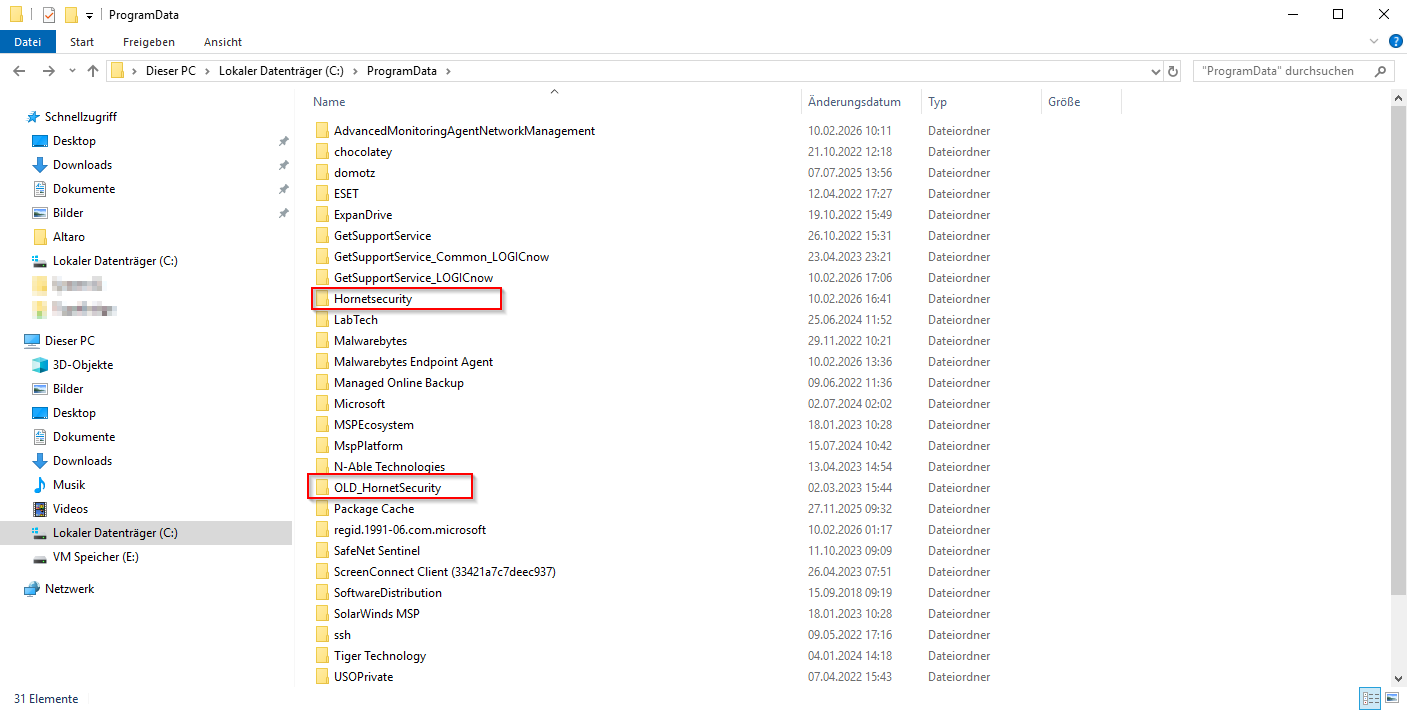
Task: Click the search magnifier icon
Action: click(x=1381, y=71)
